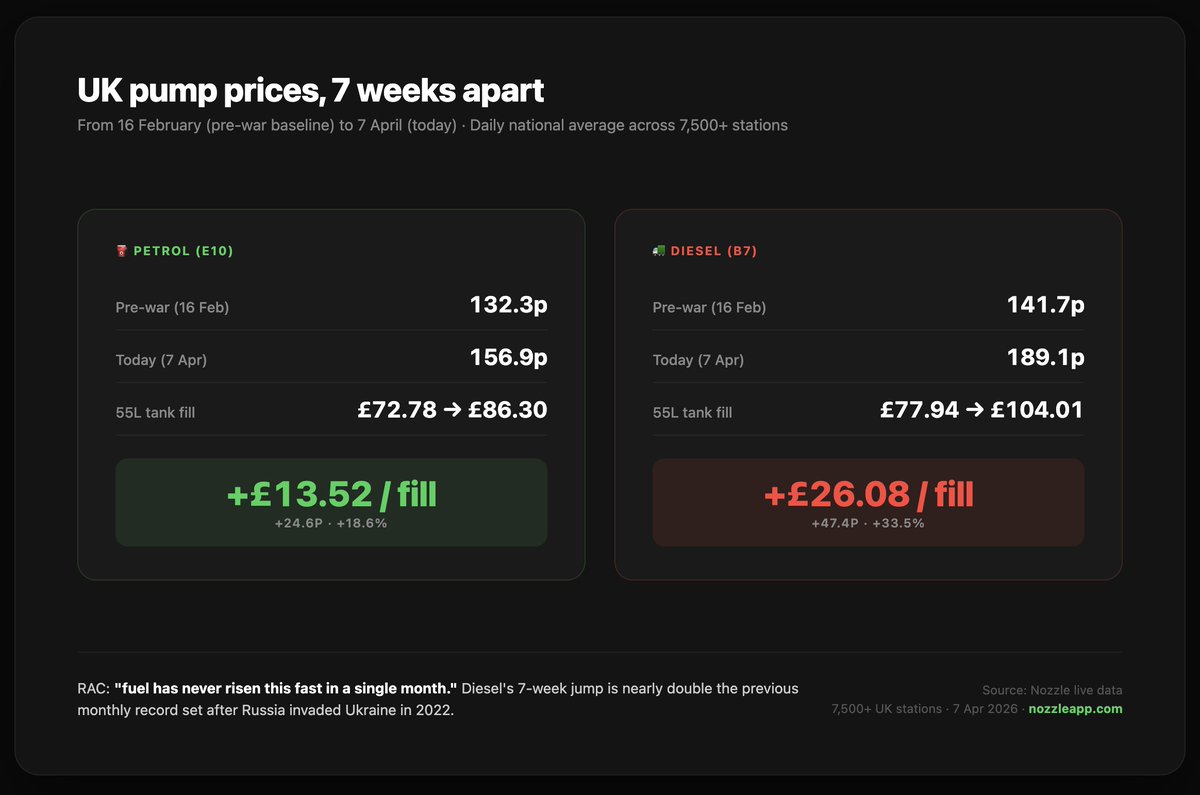Click diesel tank fill £77.94 → £104.01

click(x=982, y=409)
